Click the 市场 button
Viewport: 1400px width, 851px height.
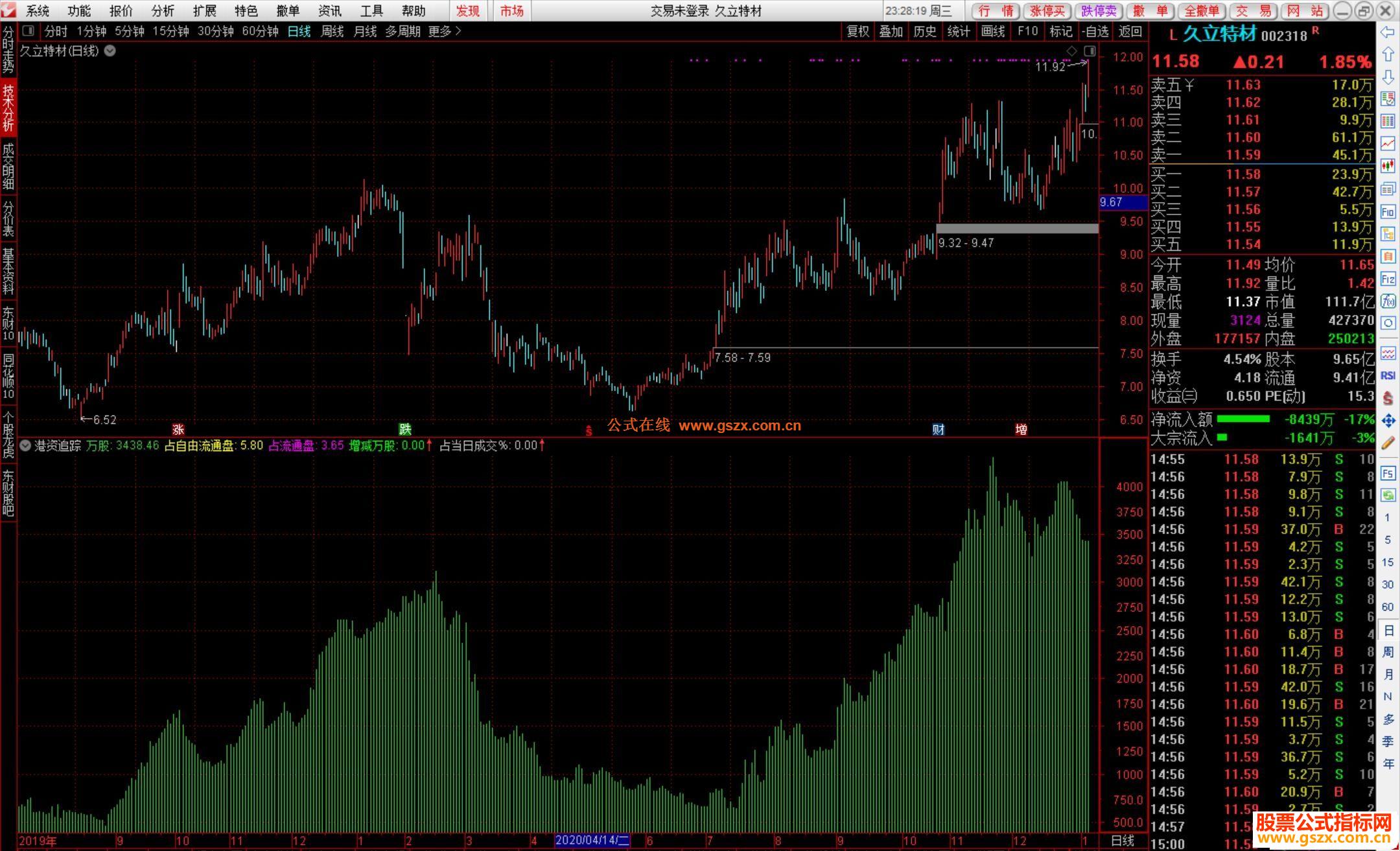[x=511, y=11]
